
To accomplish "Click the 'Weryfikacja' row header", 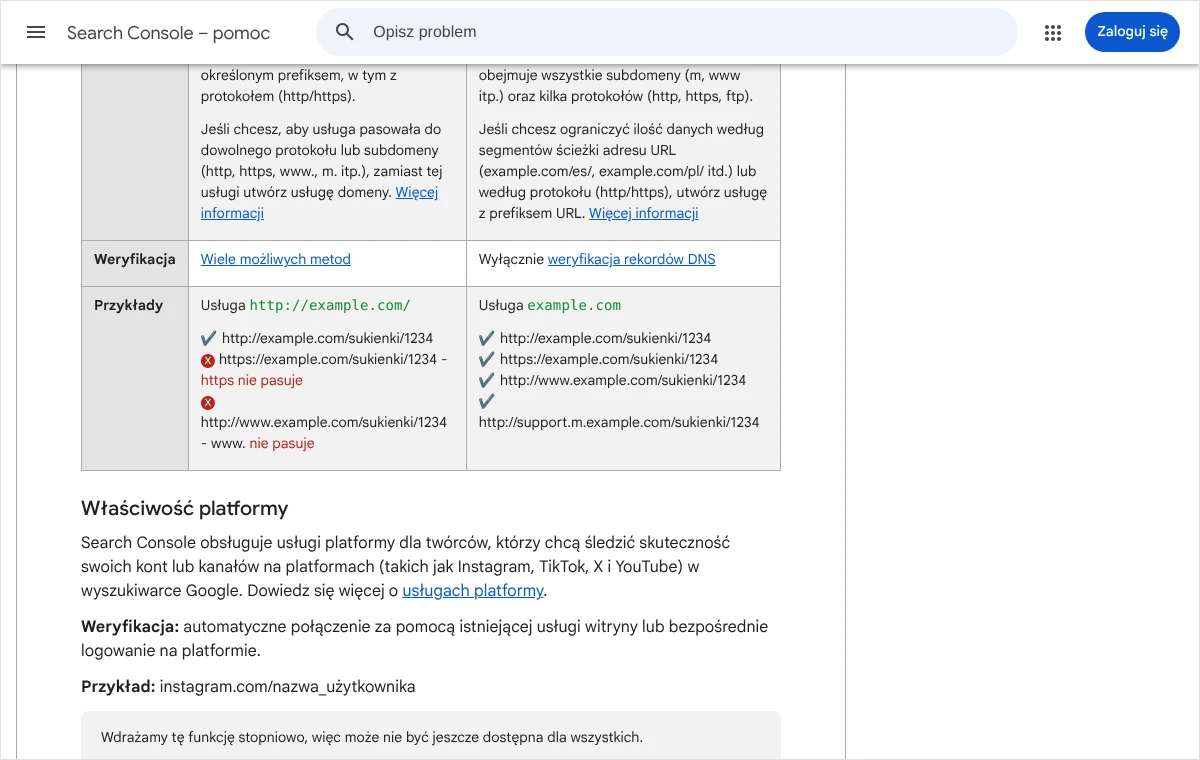I will 135,259.
